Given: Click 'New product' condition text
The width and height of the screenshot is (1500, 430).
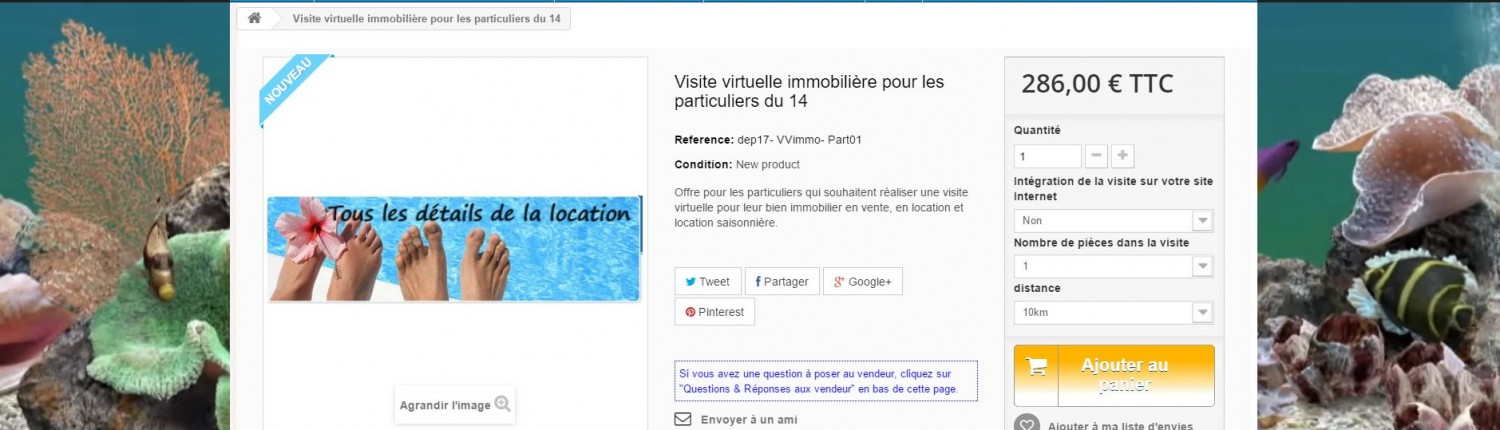Looking at the screenshot, I should click(768, 165).
